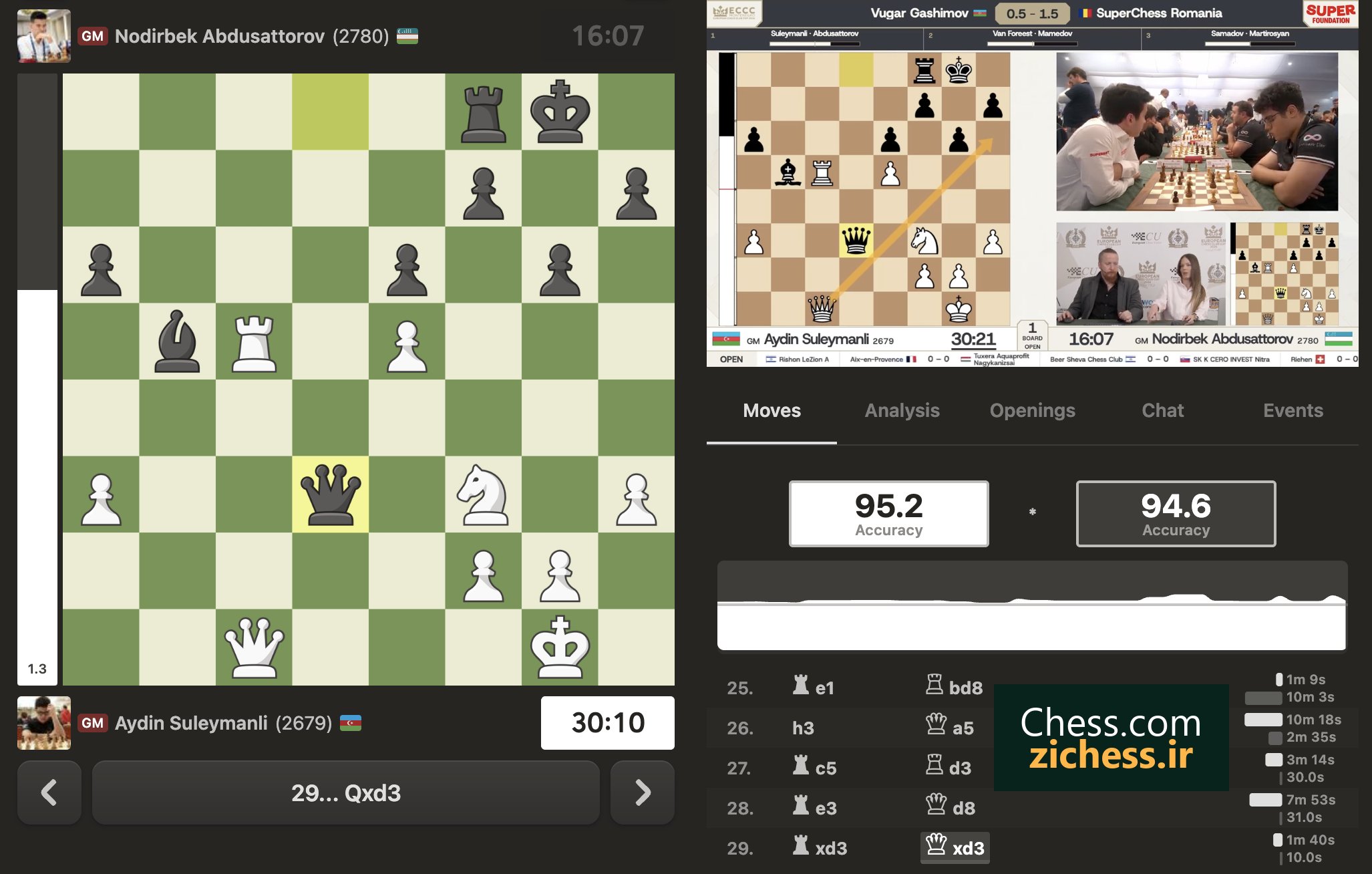Viewport: 1372px width, 874px height.
Task: Select the Moves tab
Action: click(771, 410)
